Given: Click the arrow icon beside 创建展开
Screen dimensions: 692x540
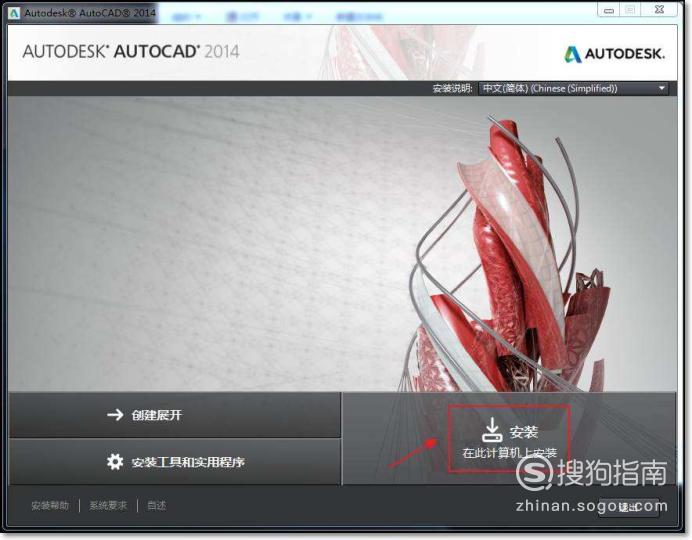Looking at the screenshot, I should [115, 415].
